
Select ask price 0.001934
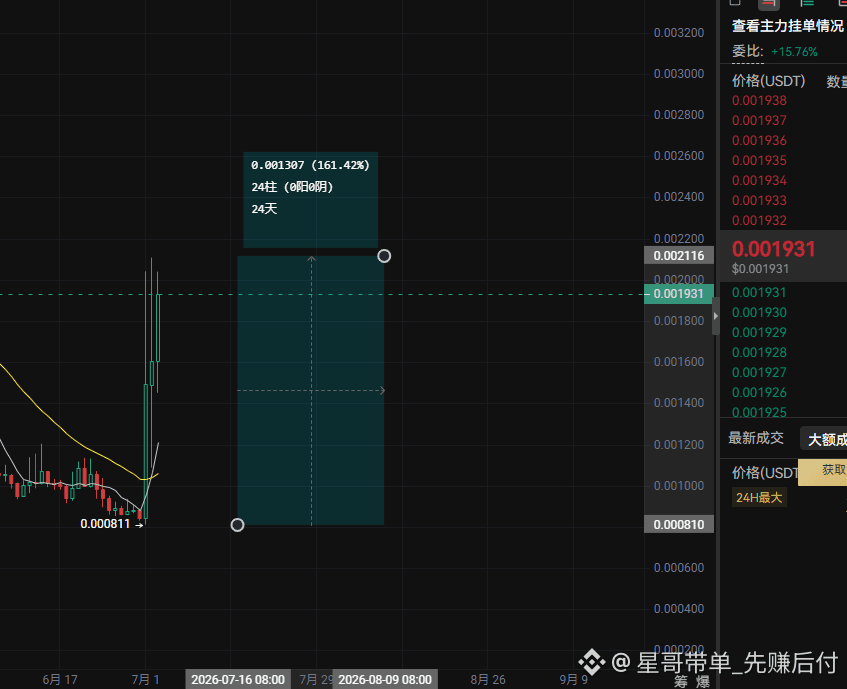coord(759,180)
